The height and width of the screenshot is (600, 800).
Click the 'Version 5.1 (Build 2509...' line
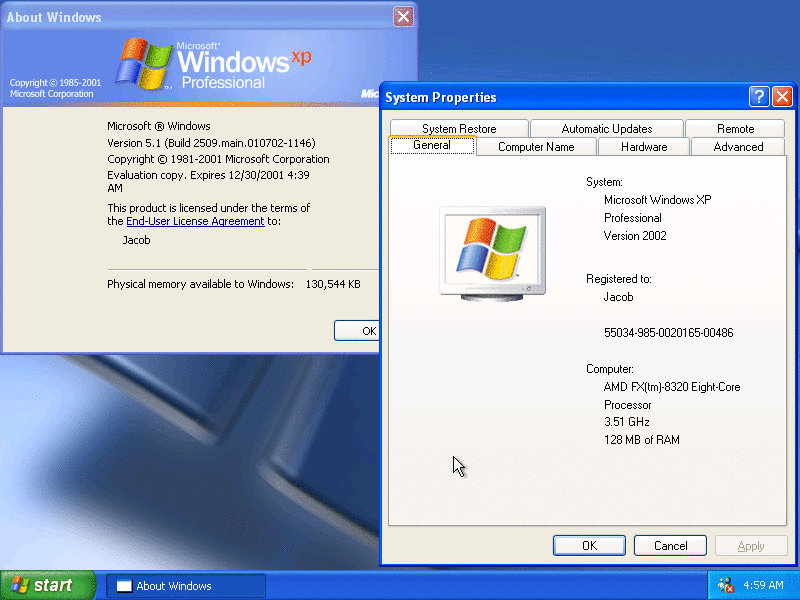(x=211, y=143)
